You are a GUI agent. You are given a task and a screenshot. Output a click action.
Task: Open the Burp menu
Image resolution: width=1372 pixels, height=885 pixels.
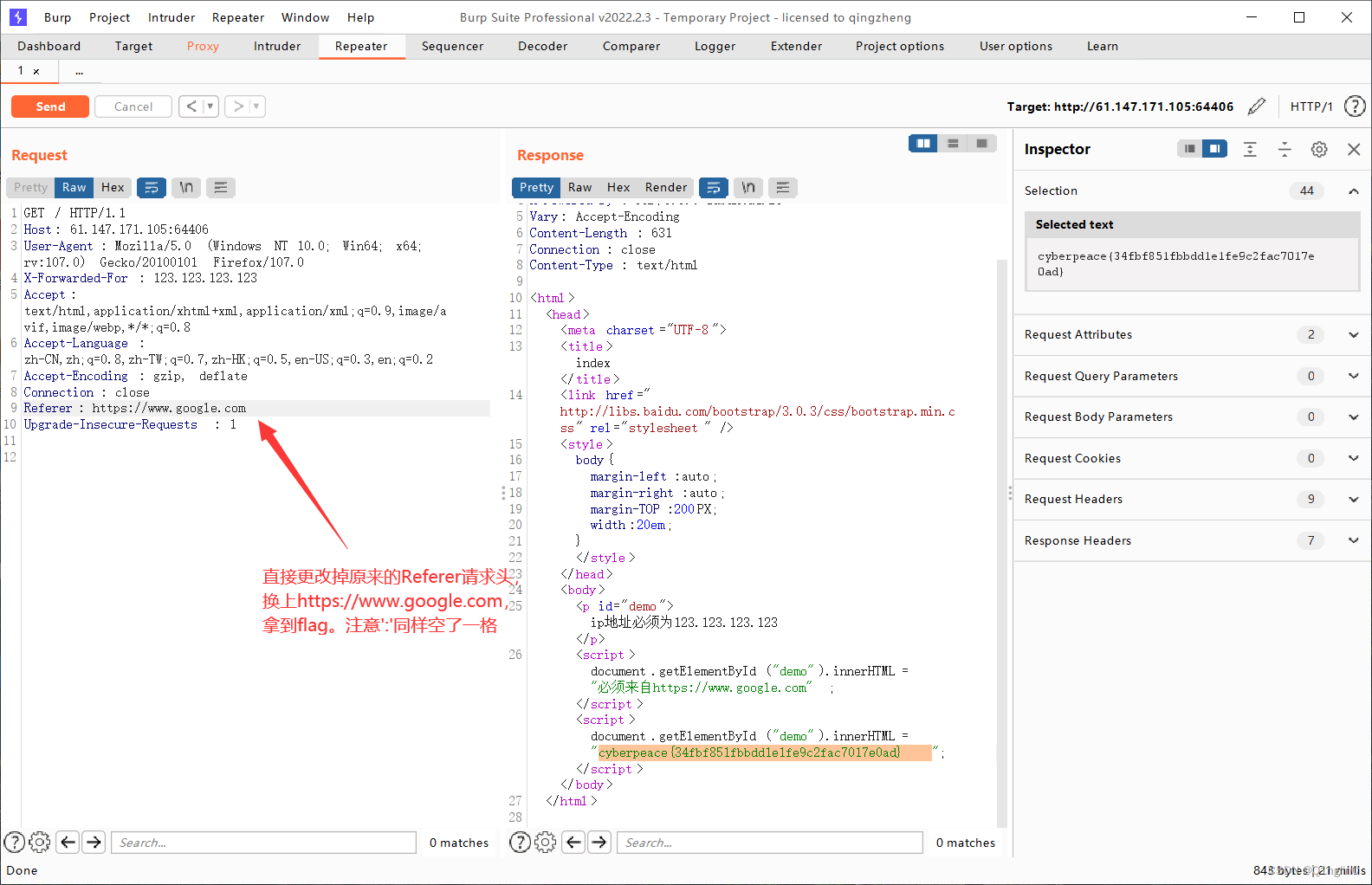[x=58, y=17]
